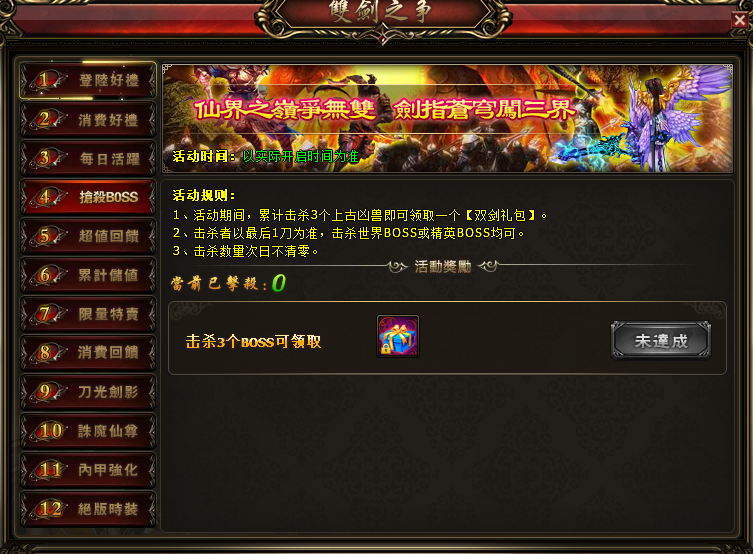Select the 內甲強化 tab

[88, 470]
